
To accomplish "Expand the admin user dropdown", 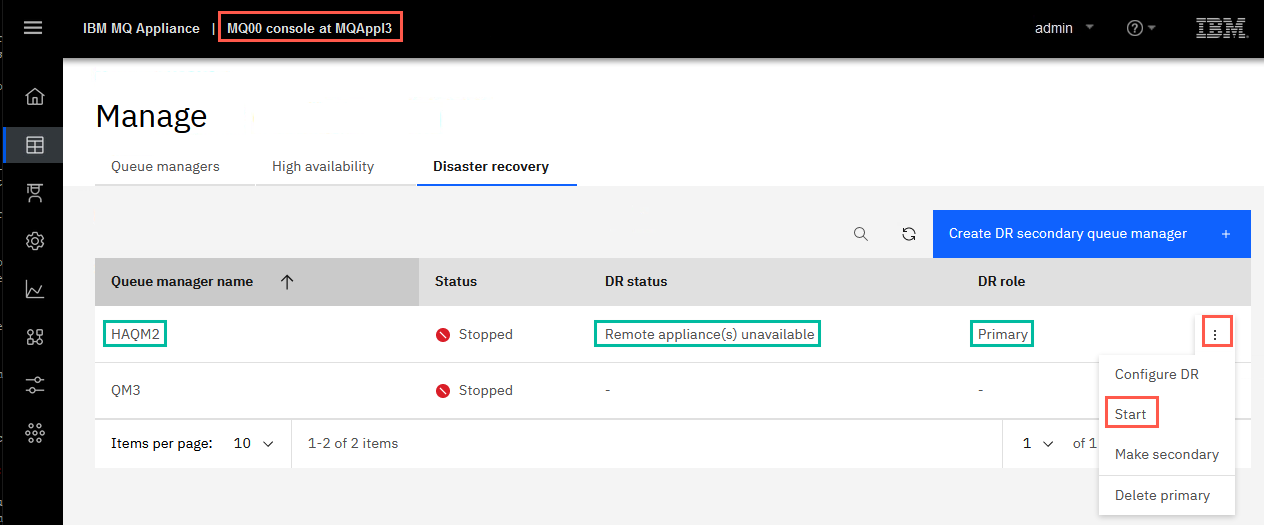I will 1064,28.
